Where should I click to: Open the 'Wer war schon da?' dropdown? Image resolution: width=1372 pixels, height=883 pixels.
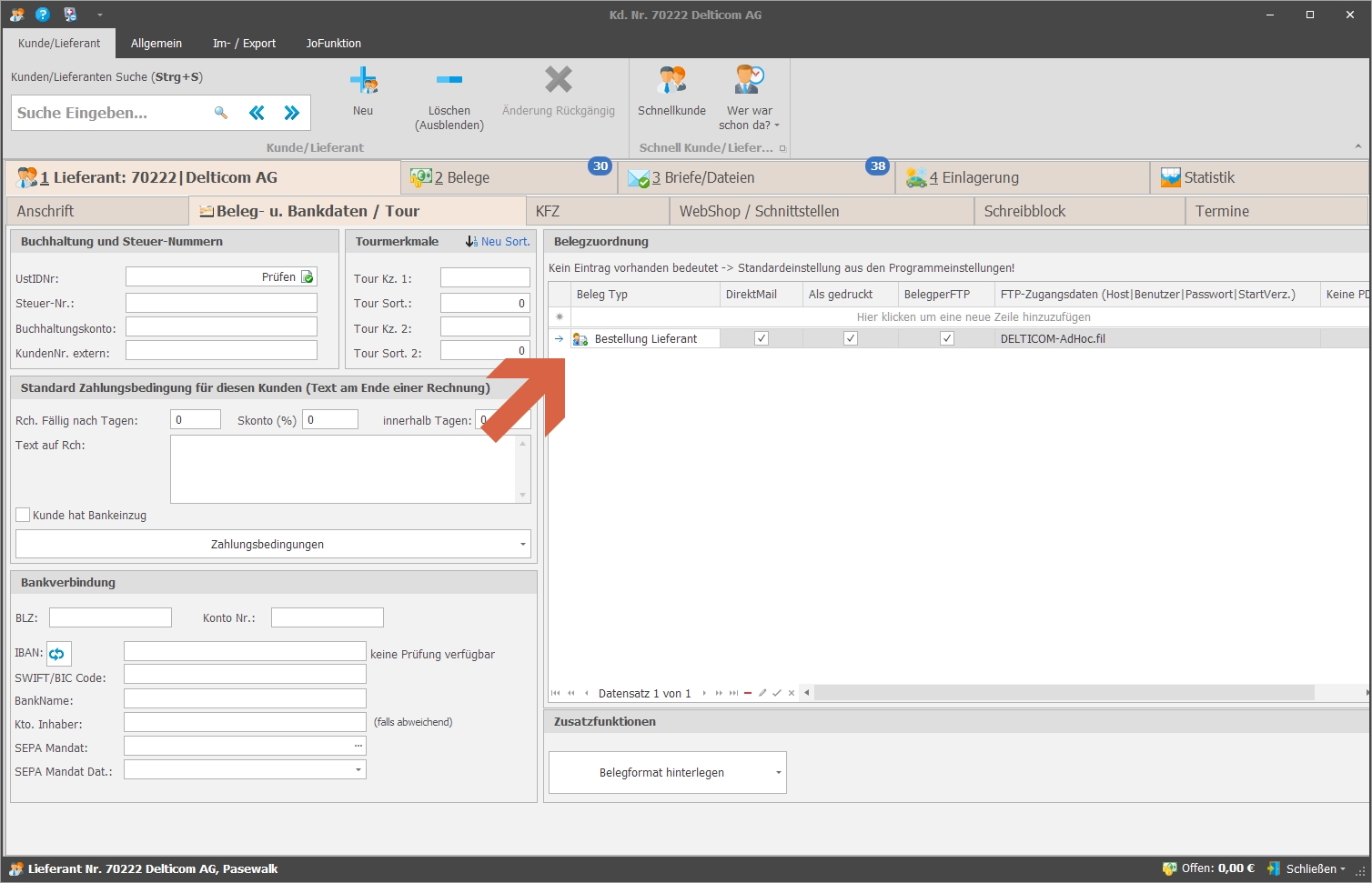749,97
